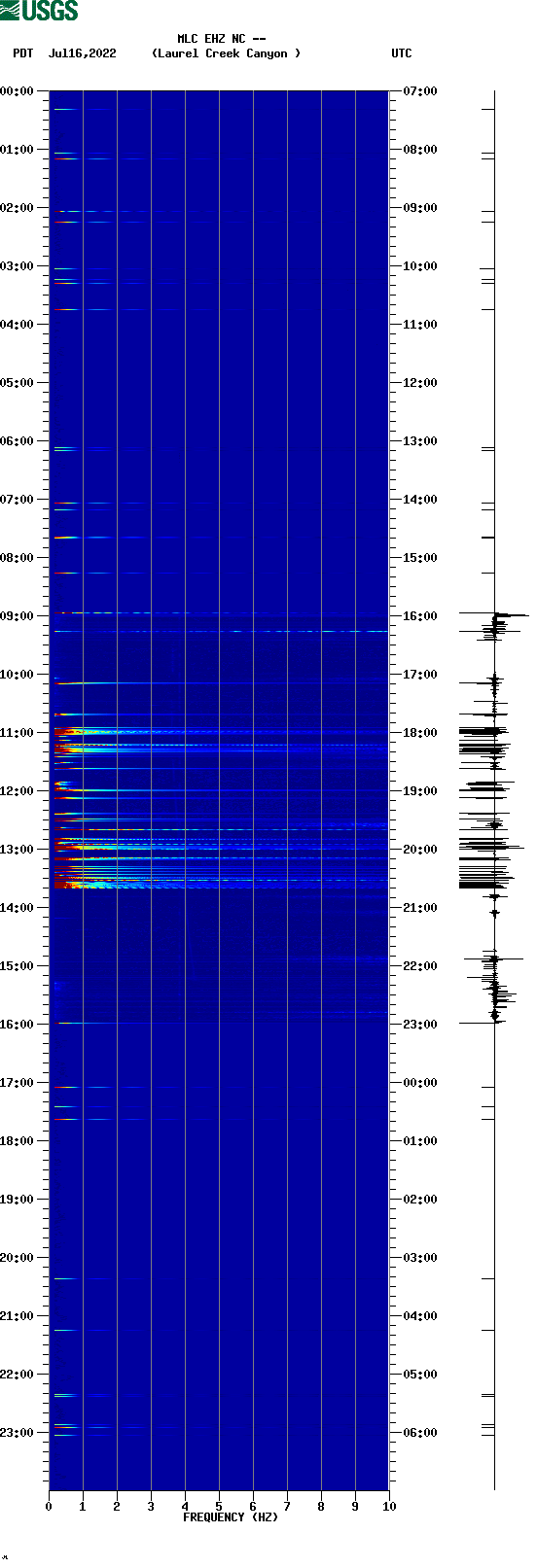Click the frequency axis '3' tick label

pyautogui.click(x=151, y=1507)
